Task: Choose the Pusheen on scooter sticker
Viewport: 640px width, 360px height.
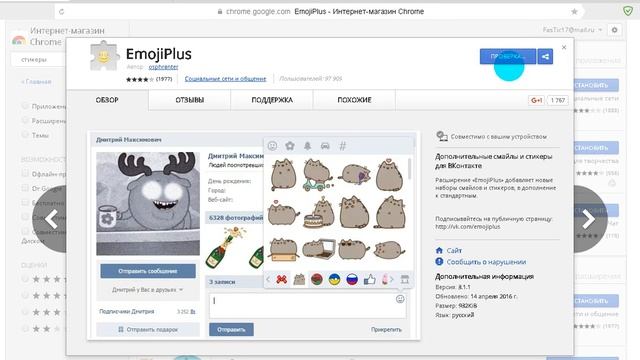Action: (318, 175)
